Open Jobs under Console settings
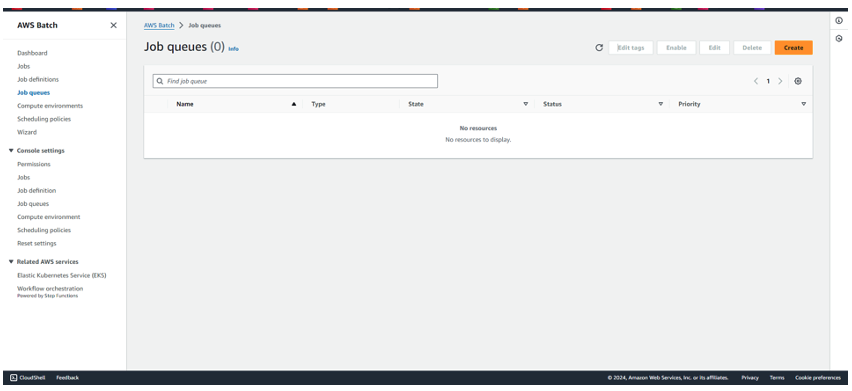 (23, 178)
